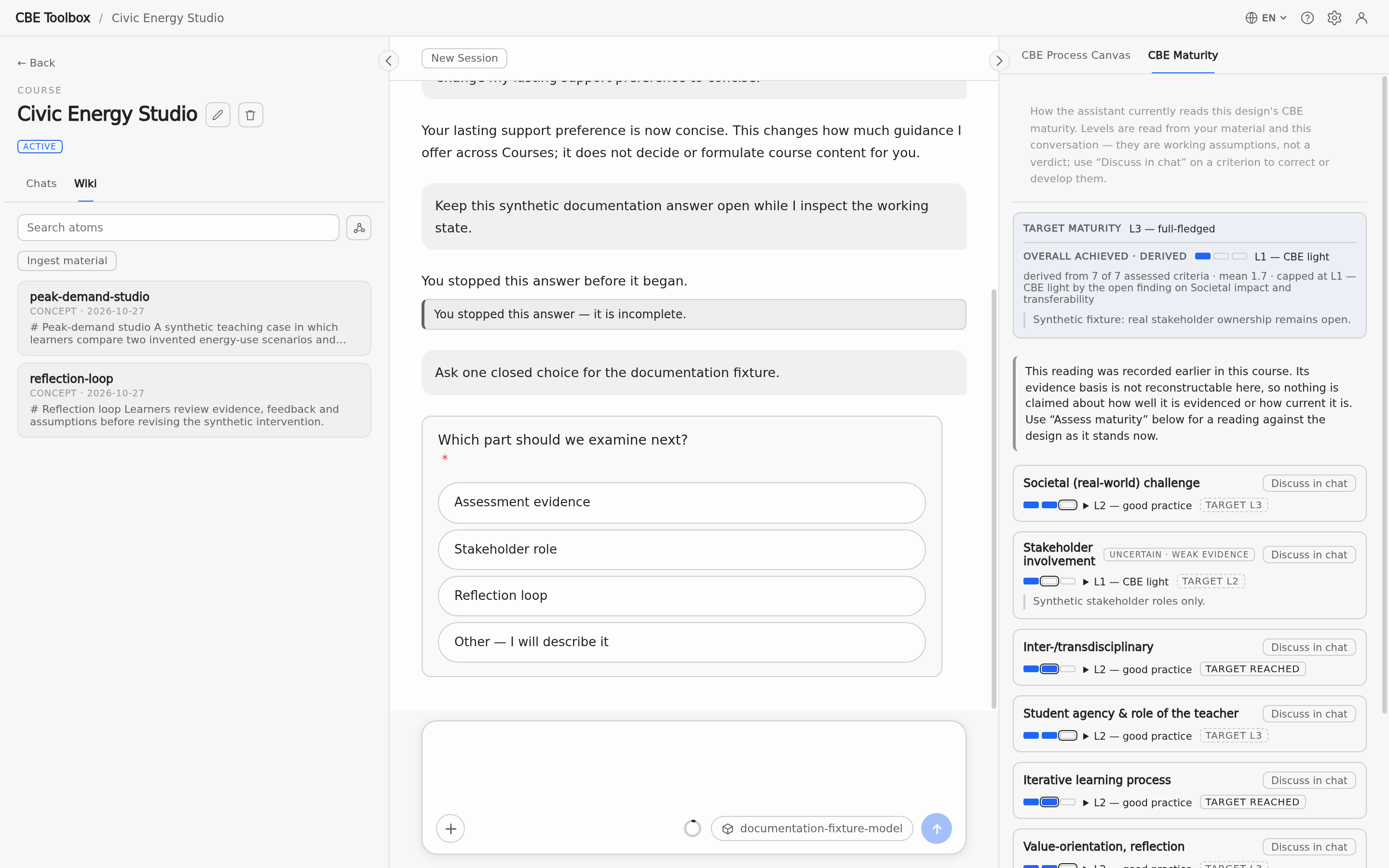1389x868 pixels.
Task: Select the Reflection loop option
Action: click(x=681, y=596)
